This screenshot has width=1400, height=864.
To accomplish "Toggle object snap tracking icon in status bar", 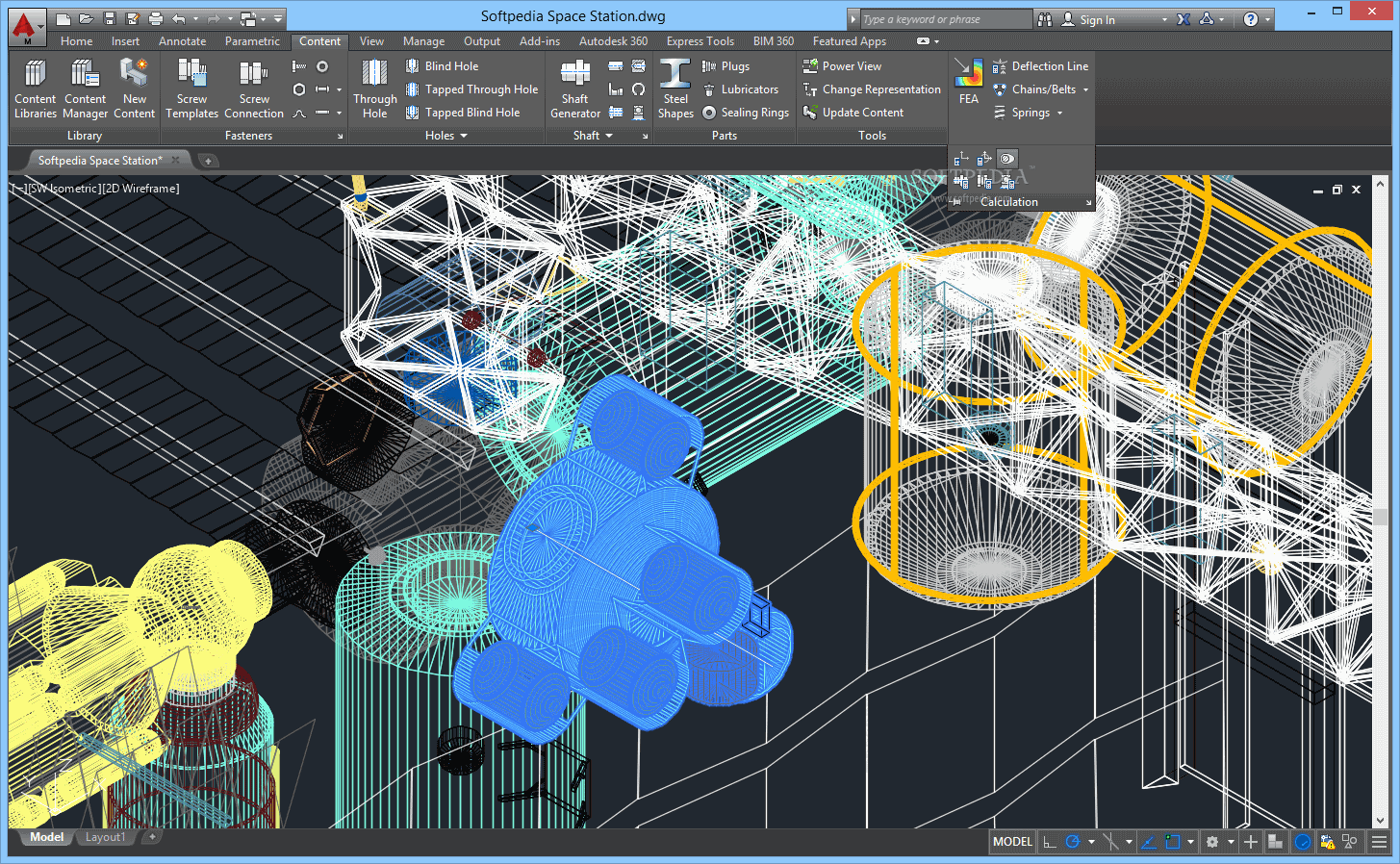I will coord(1148,842).
